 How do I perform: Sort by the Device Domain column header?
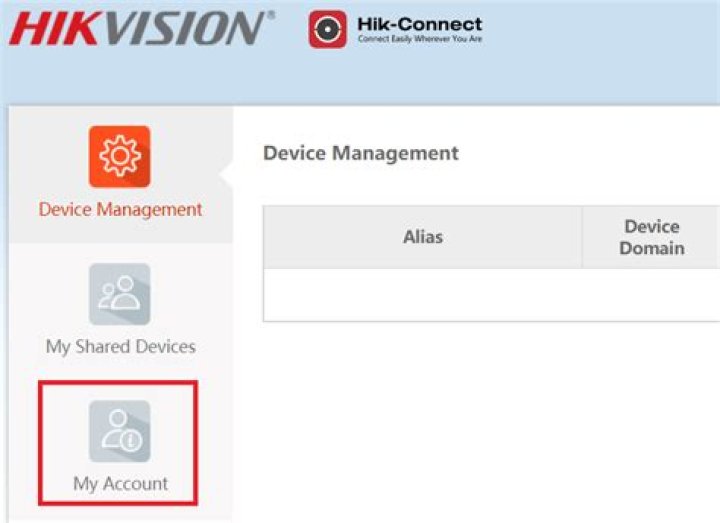(651, 237)
